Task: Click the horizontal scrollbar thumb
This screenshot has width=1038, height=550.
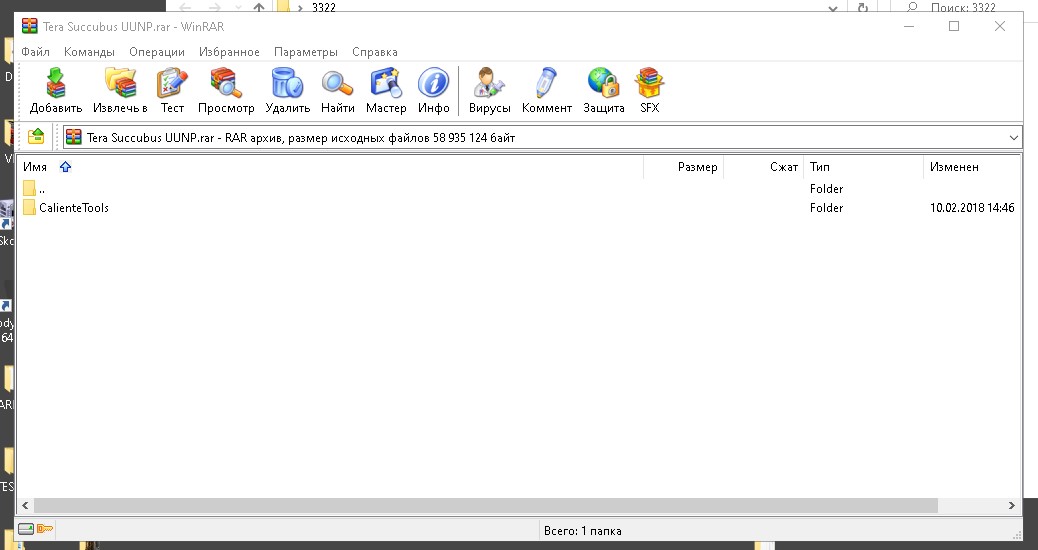Action: [486, 505]
